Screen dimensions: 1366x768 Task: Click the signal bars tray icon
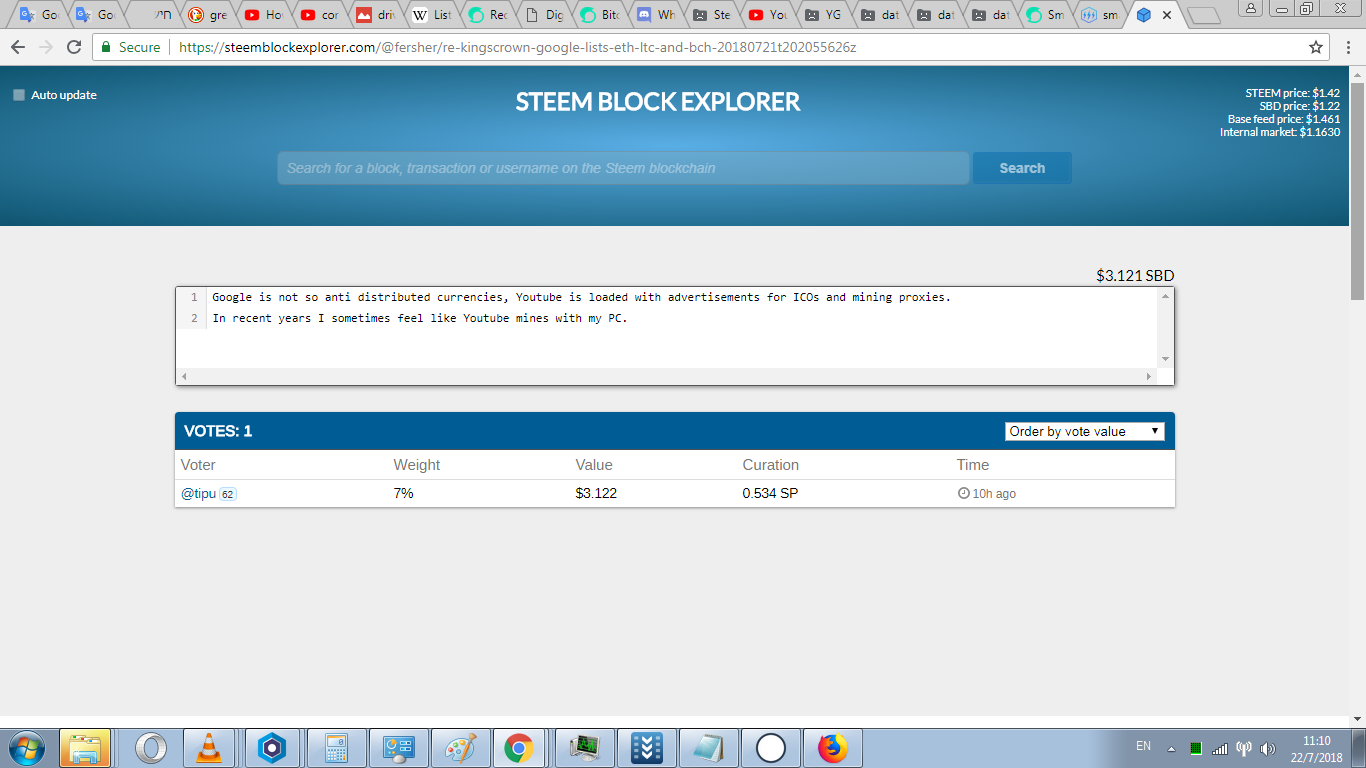point(1220,748)
